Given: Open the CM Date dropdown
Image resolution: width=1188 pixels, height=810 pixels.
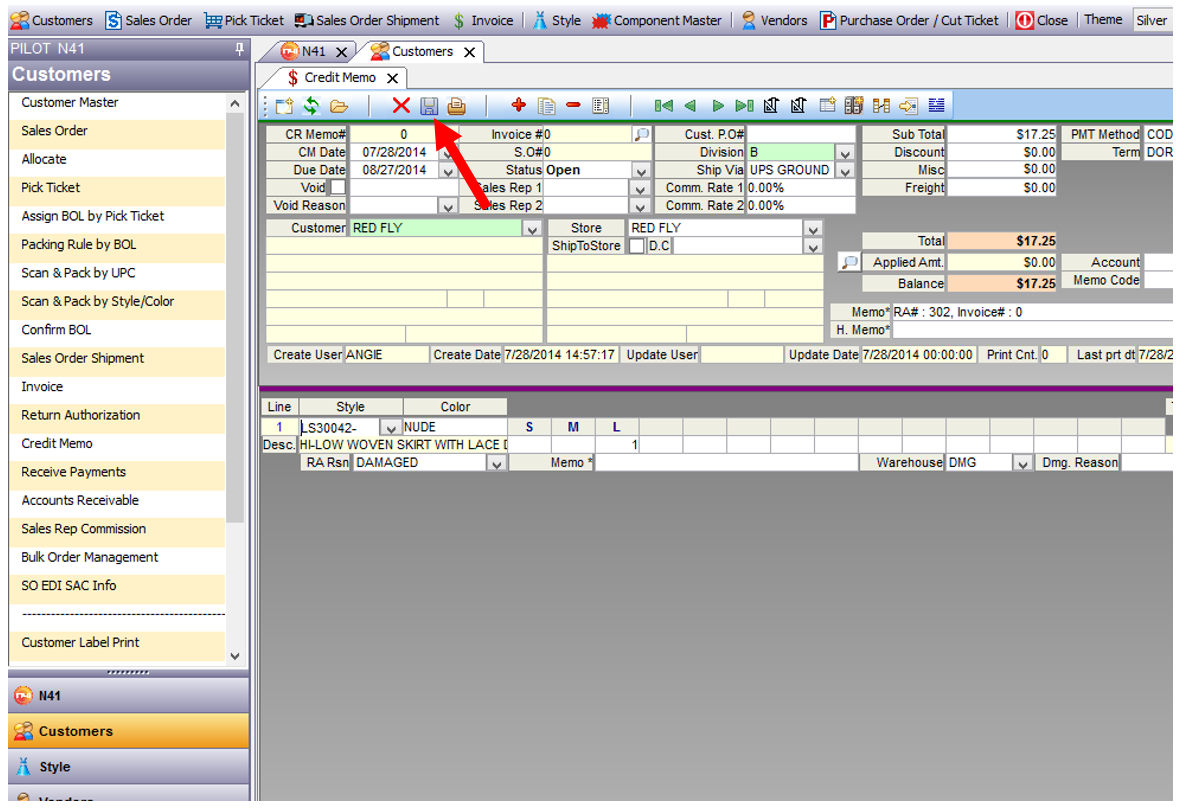Looking at the screenshot, I should pos(448,153).
